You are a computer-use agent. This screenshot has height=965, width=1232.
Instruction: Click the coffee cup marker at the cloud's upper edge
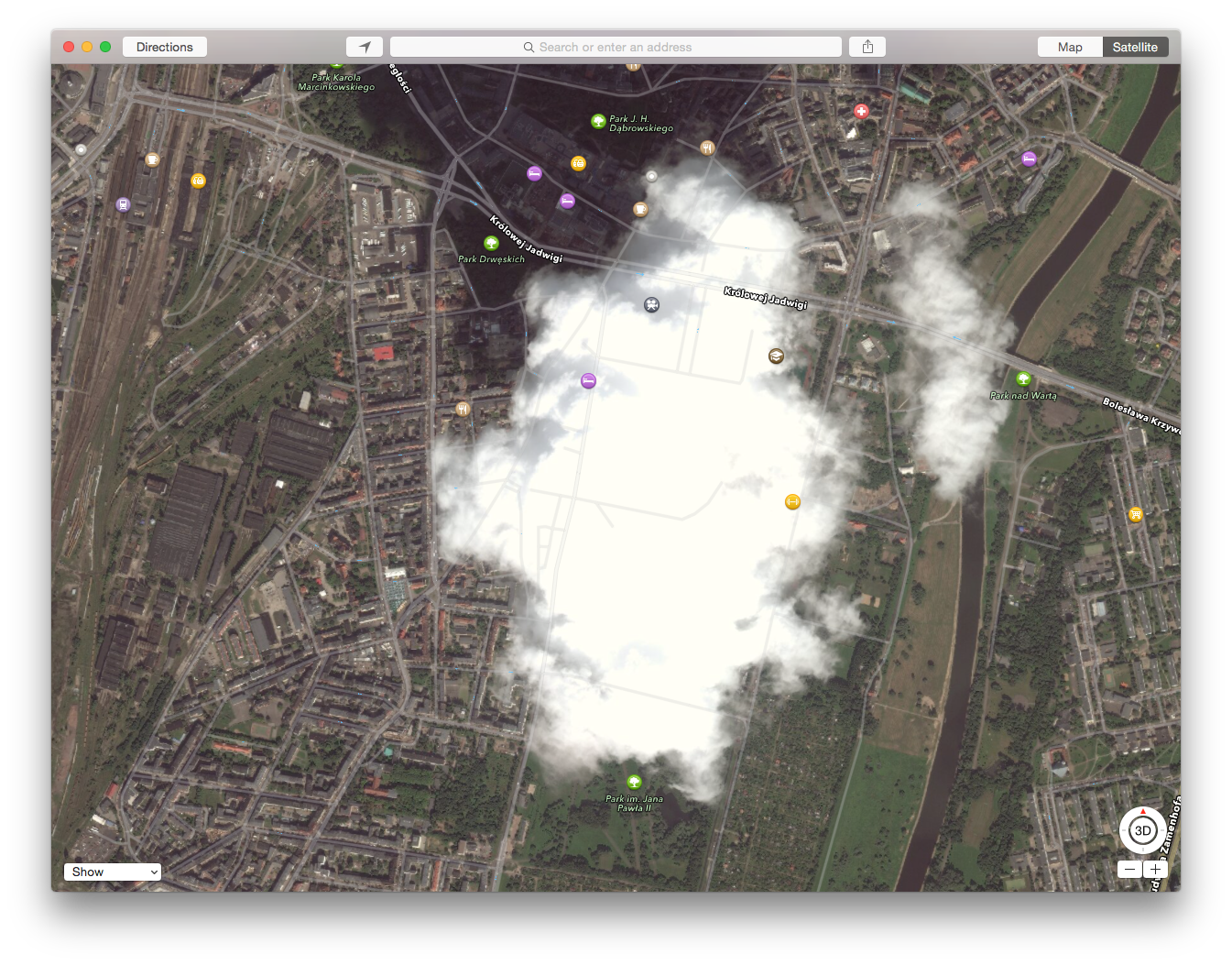(x=640, y=209)
